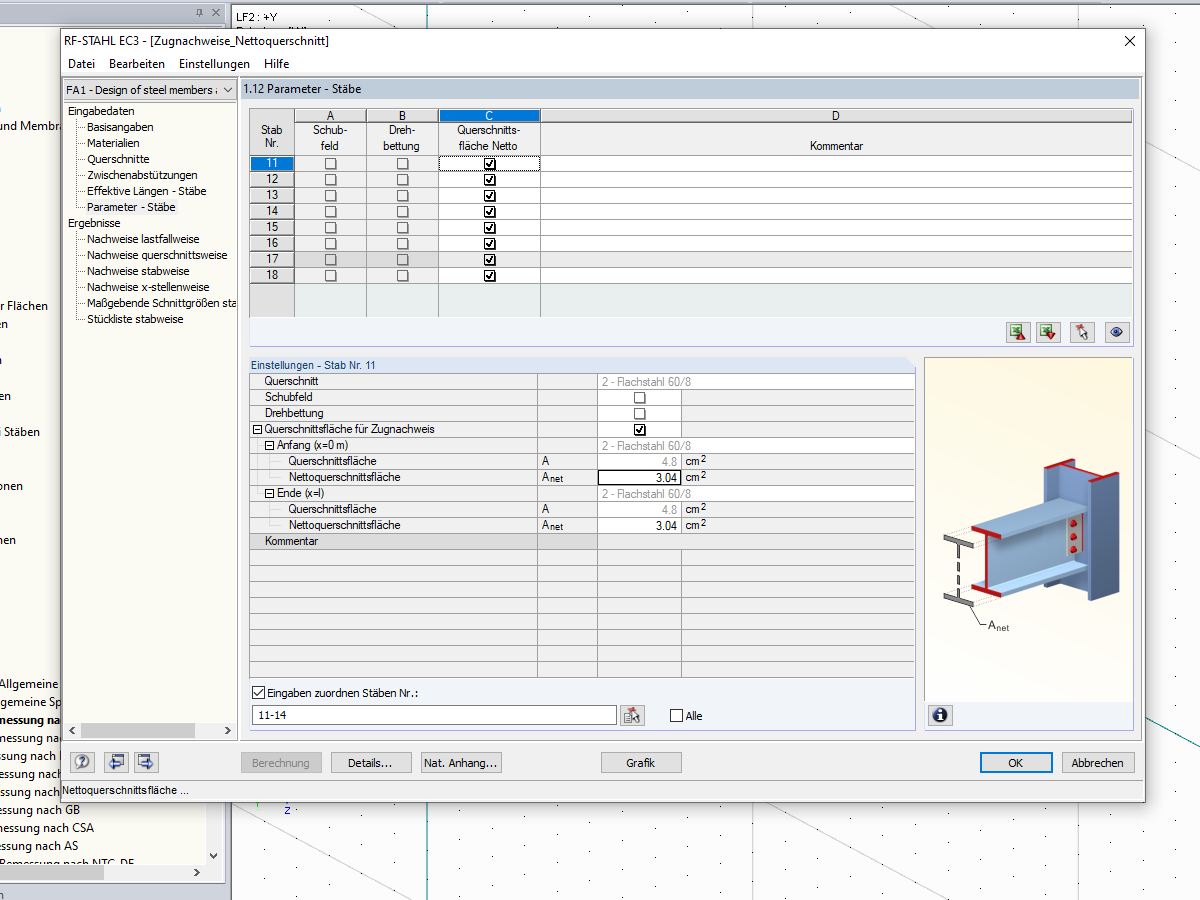
Task: Click the Anet value 3.04 at Anfang
Action: click(x=639, y=477)
